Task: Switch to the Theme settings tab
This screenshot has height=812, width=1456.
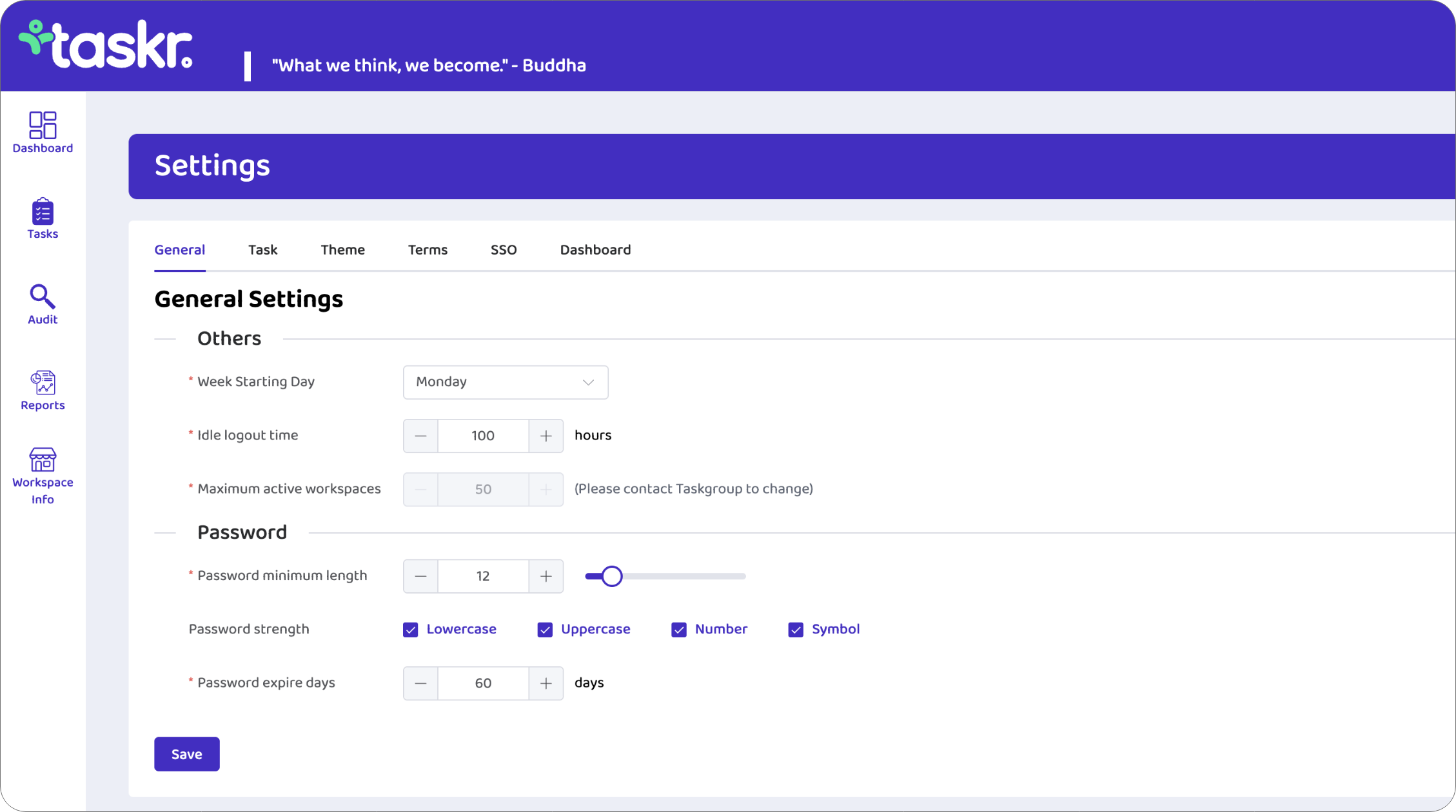Action: (x=342, y=250)
